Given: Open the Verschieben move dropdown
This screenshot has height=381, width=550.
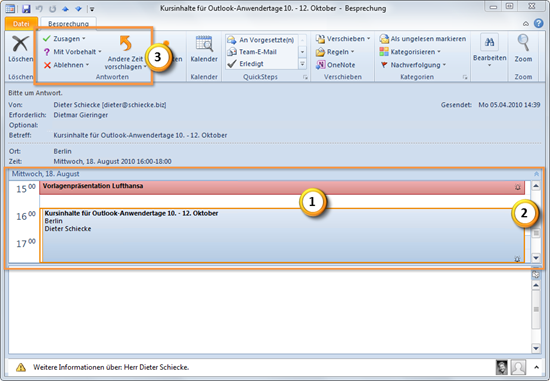Looking at the screenshot, I should point(343,39).
